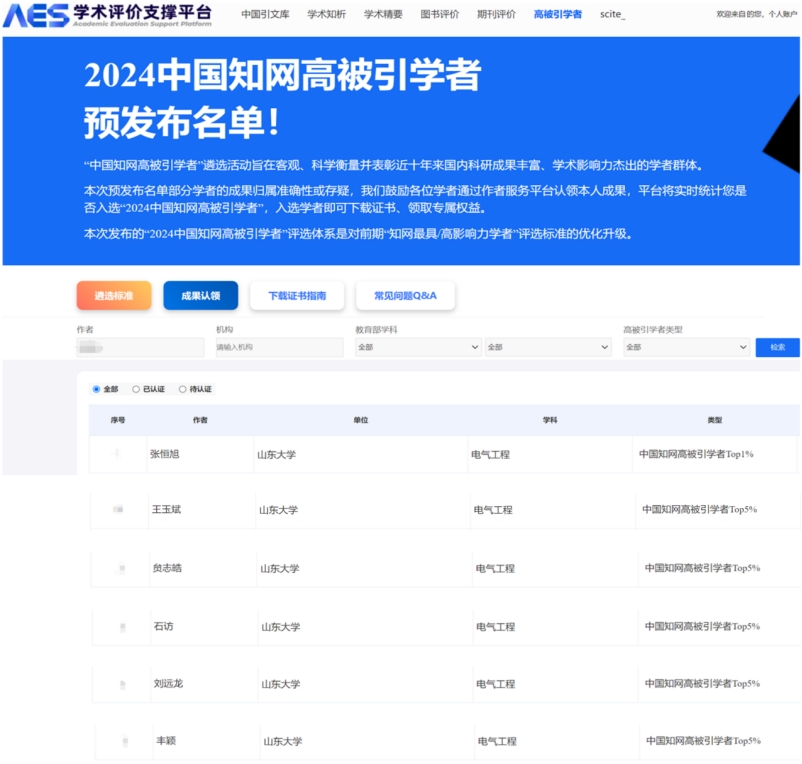View the 常见问题Q&A page

(x=405, y=296)
